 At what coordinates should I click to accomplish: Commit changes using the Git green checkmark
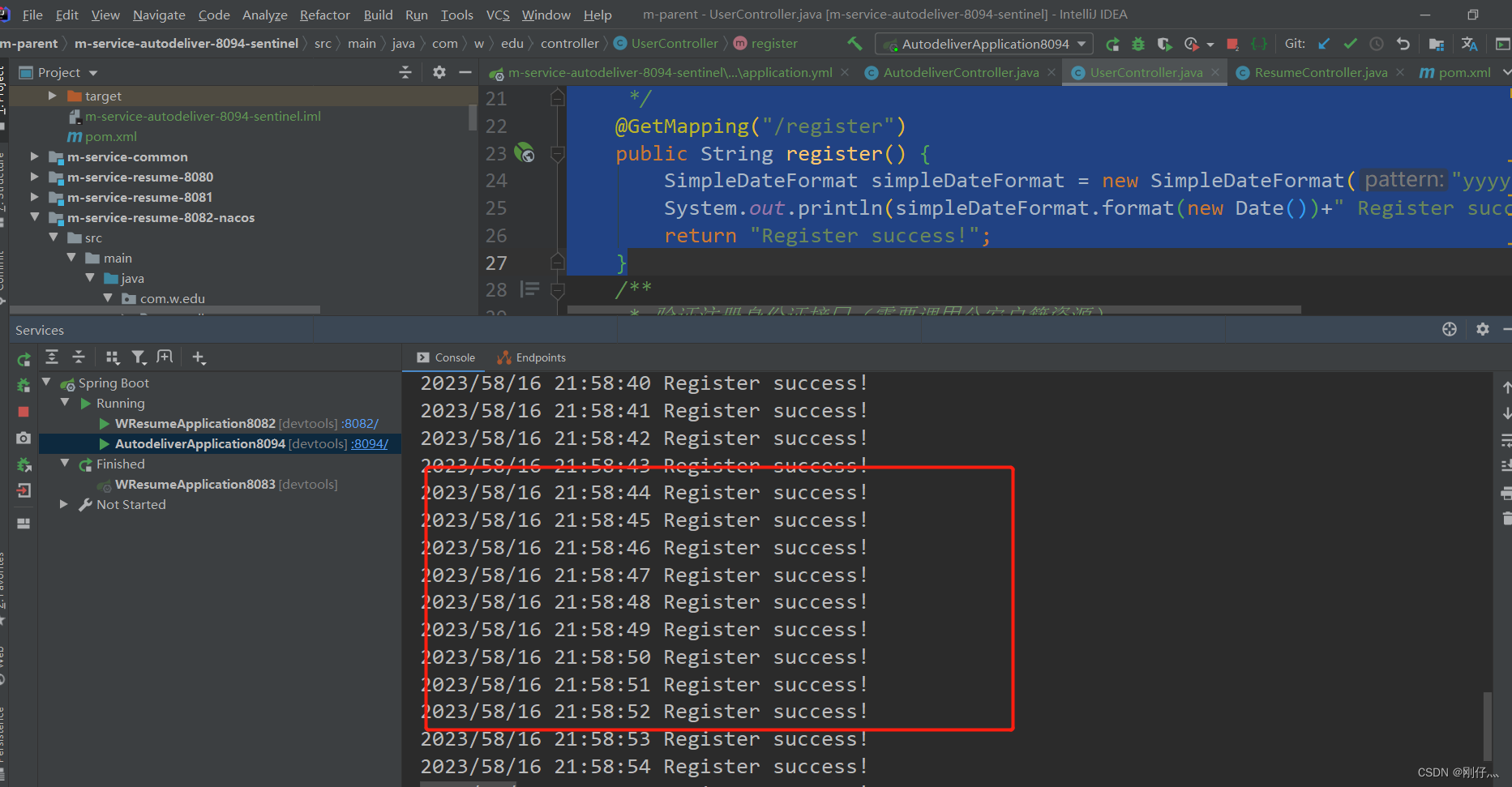1350,44
